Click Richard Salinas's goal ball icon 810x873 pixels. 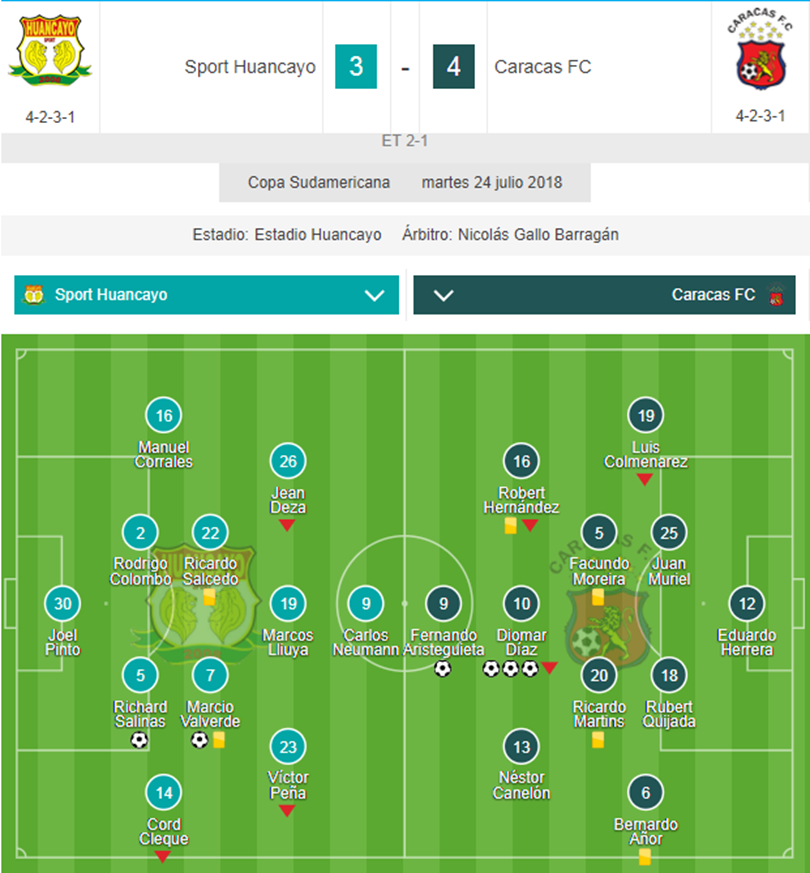[139, 740]
